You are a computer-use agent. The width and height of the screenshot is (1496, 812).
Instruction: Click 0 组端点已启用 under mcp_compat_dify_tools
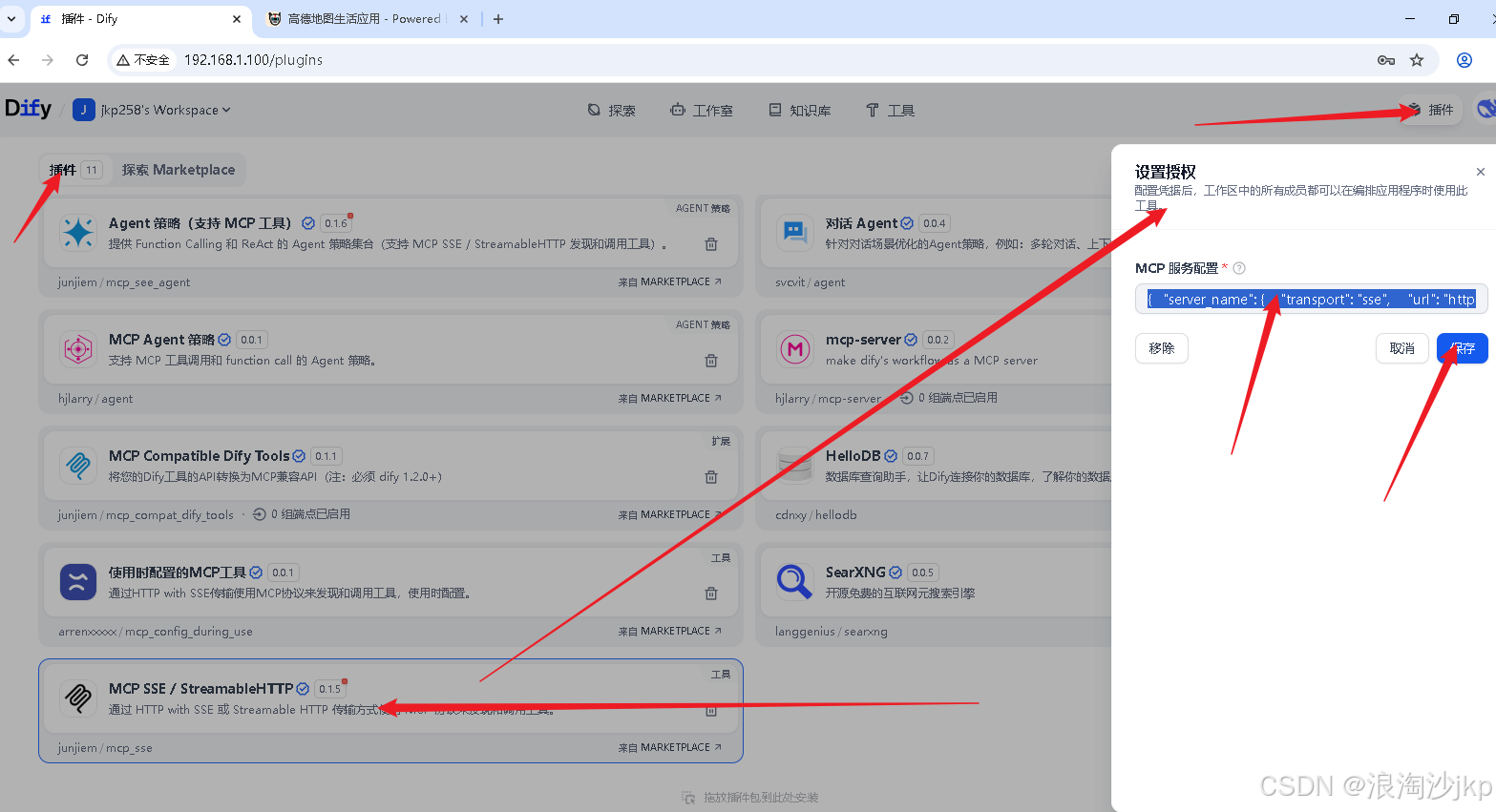pos(302,514)
